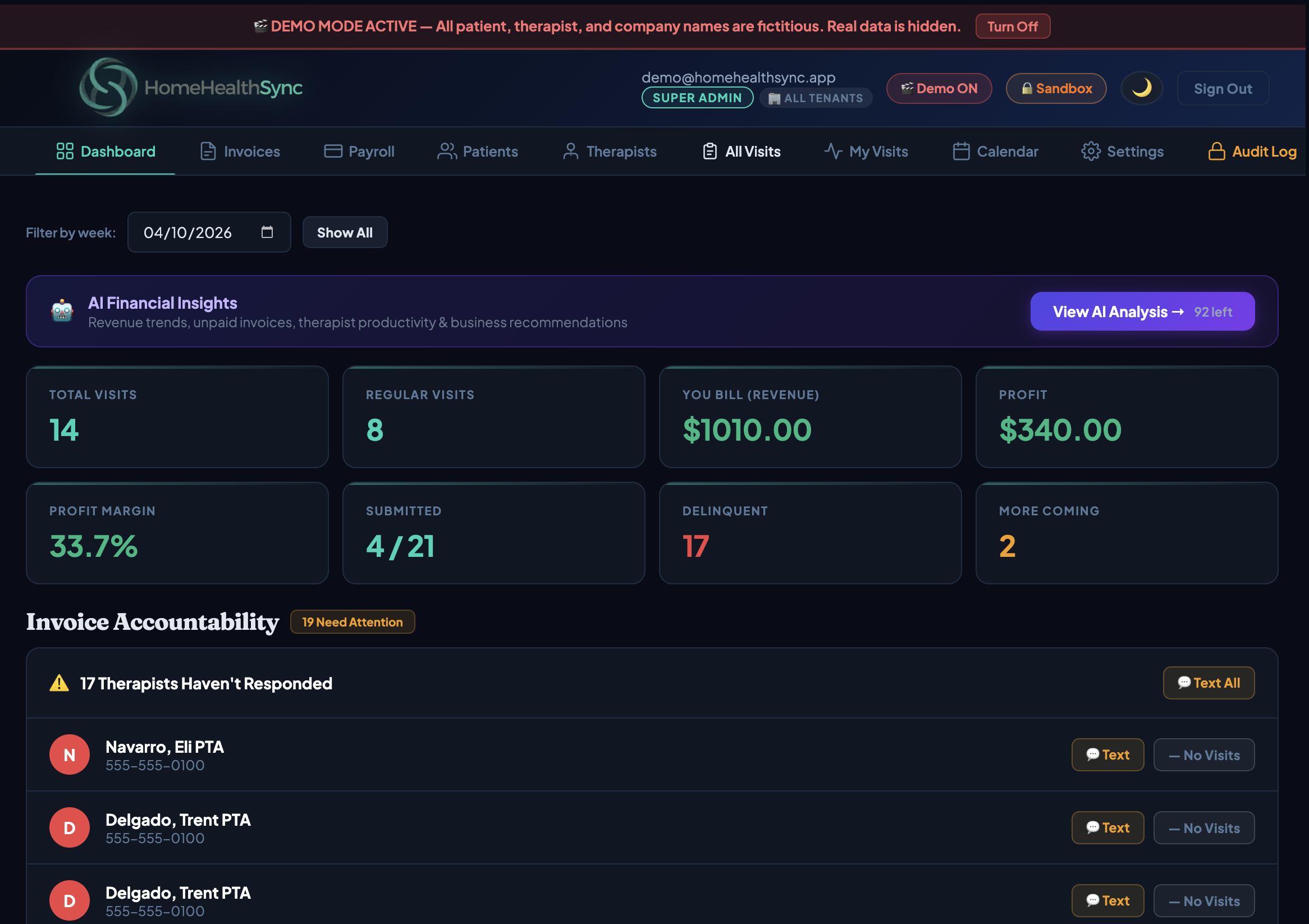The image size is (1309, 924).
Task: Open the ALL TENANTS selector
Action: pos(815,98)
